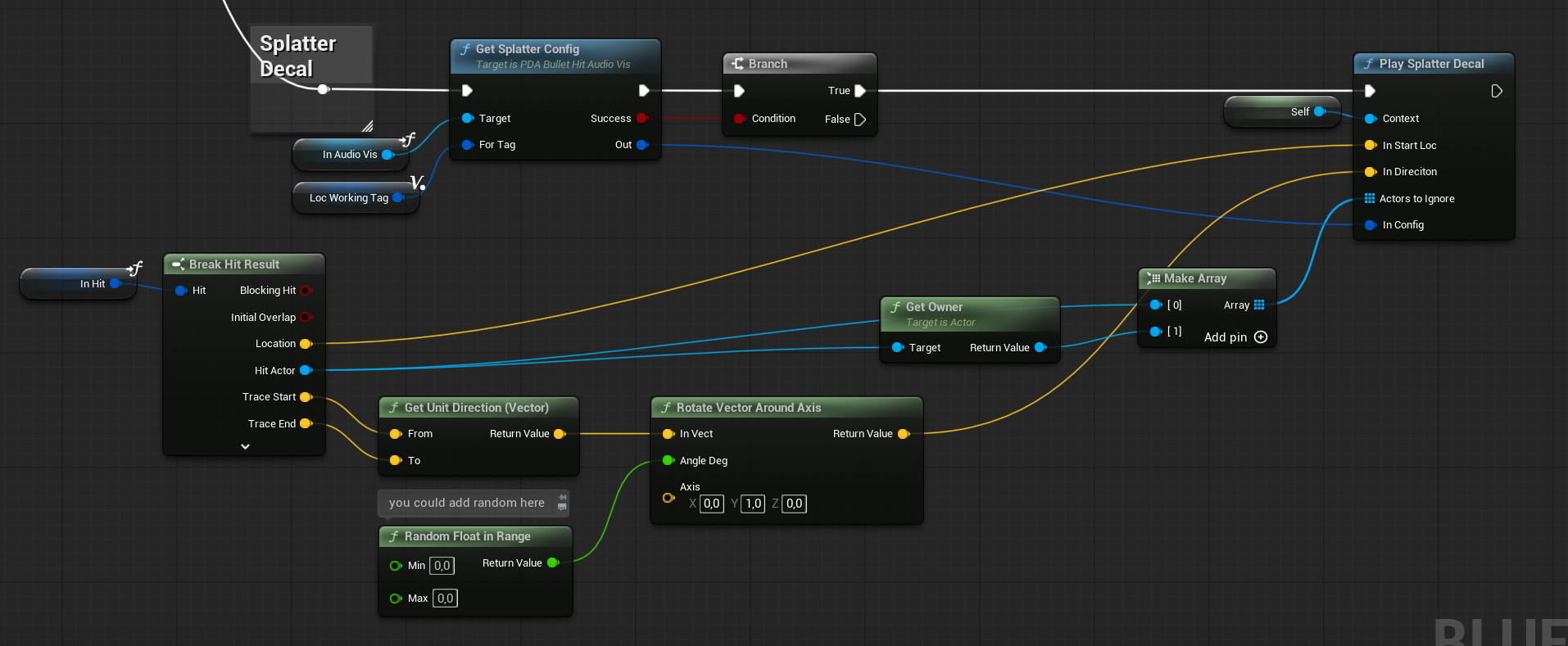Select the Rotate Vector Around Axis node header

[748, 408]
